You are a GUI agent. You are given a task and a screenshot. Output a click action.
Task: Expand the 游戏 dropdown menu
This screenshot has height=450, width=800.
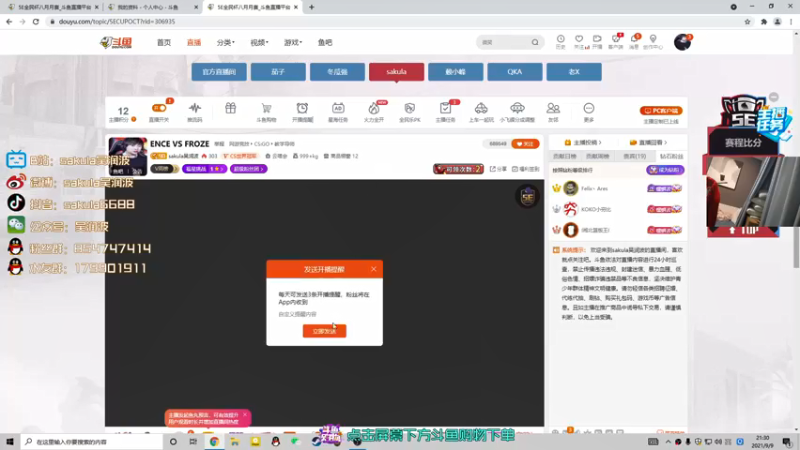point(293,42)
